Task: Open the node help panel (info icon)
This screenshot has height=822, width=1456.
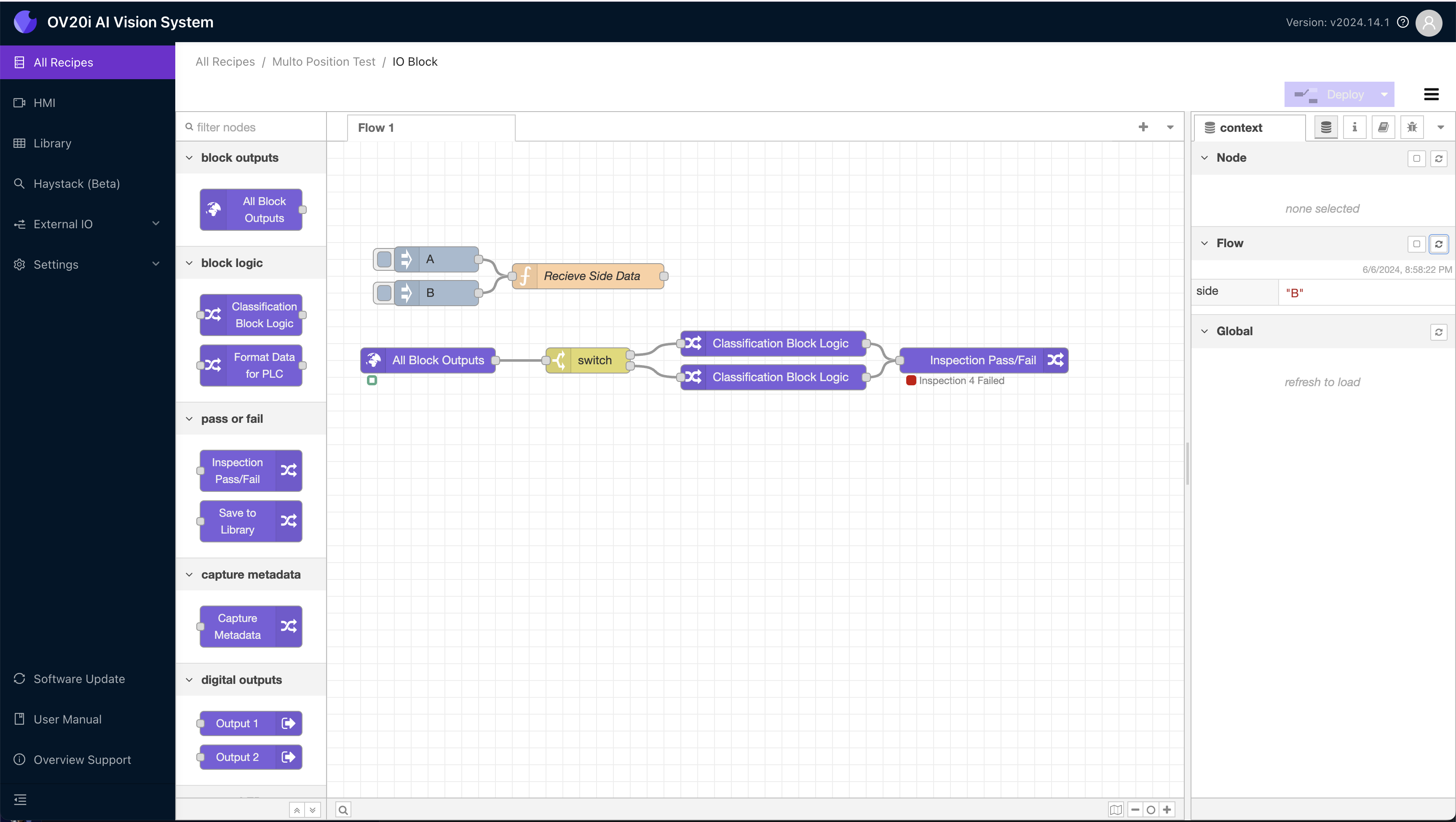Action: click(1354, 127)
